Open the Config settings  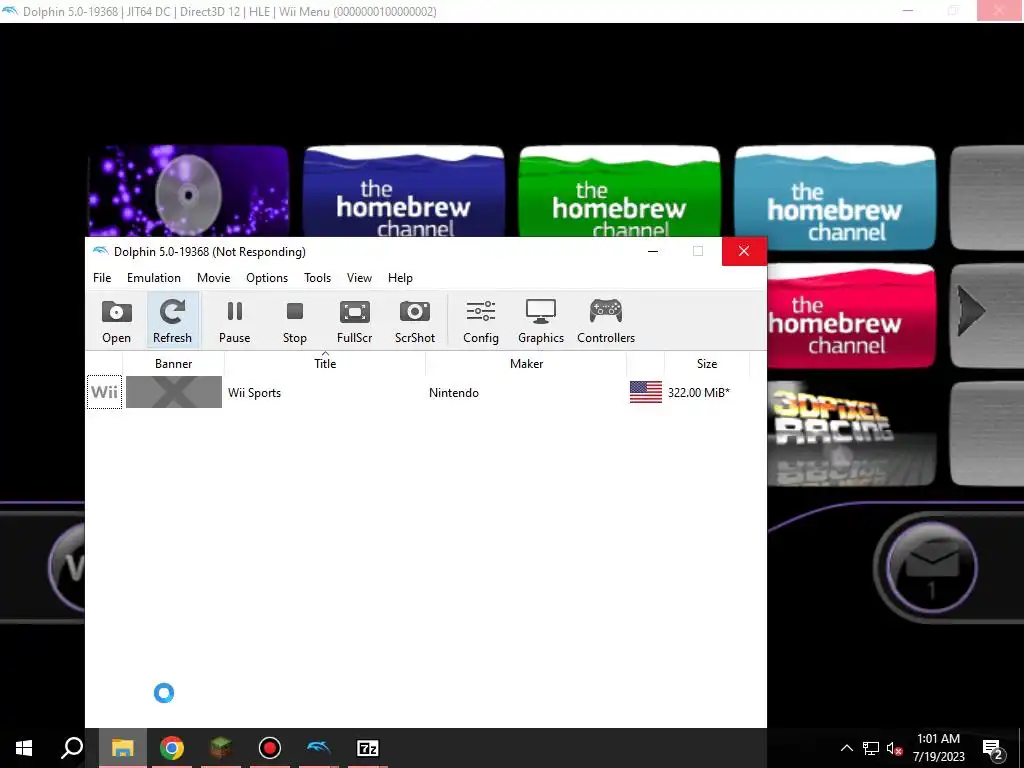[481, 321]
